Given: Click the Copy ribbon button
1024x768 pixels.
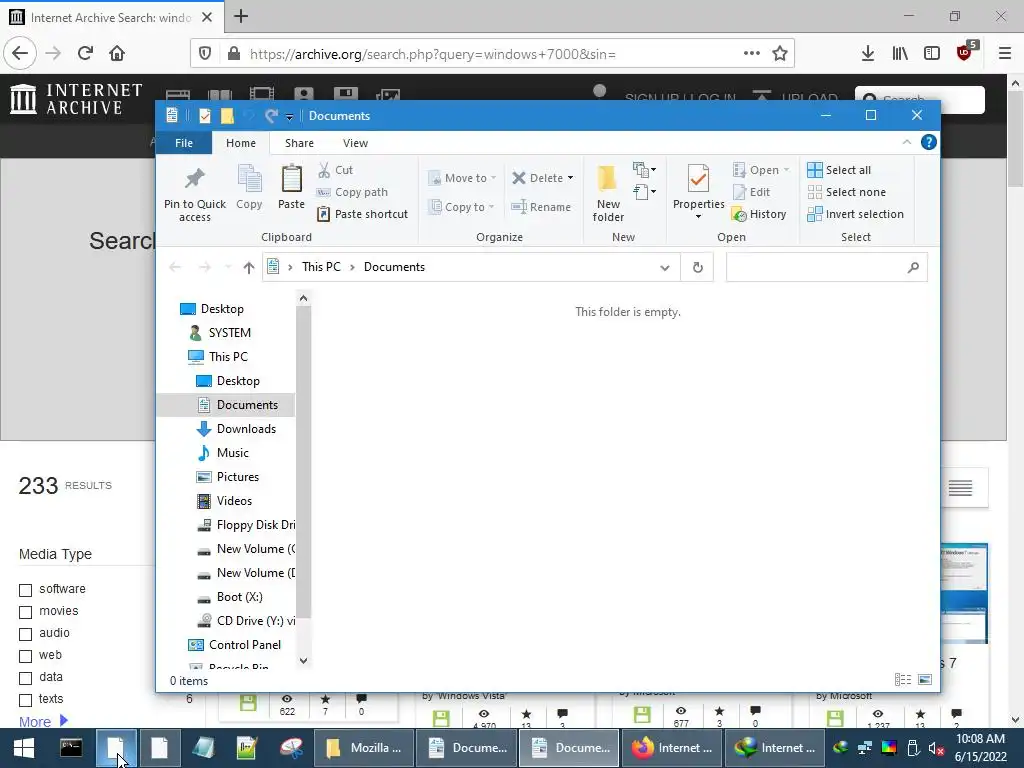Looking at the screenshot, I should (x=249, y=187).
